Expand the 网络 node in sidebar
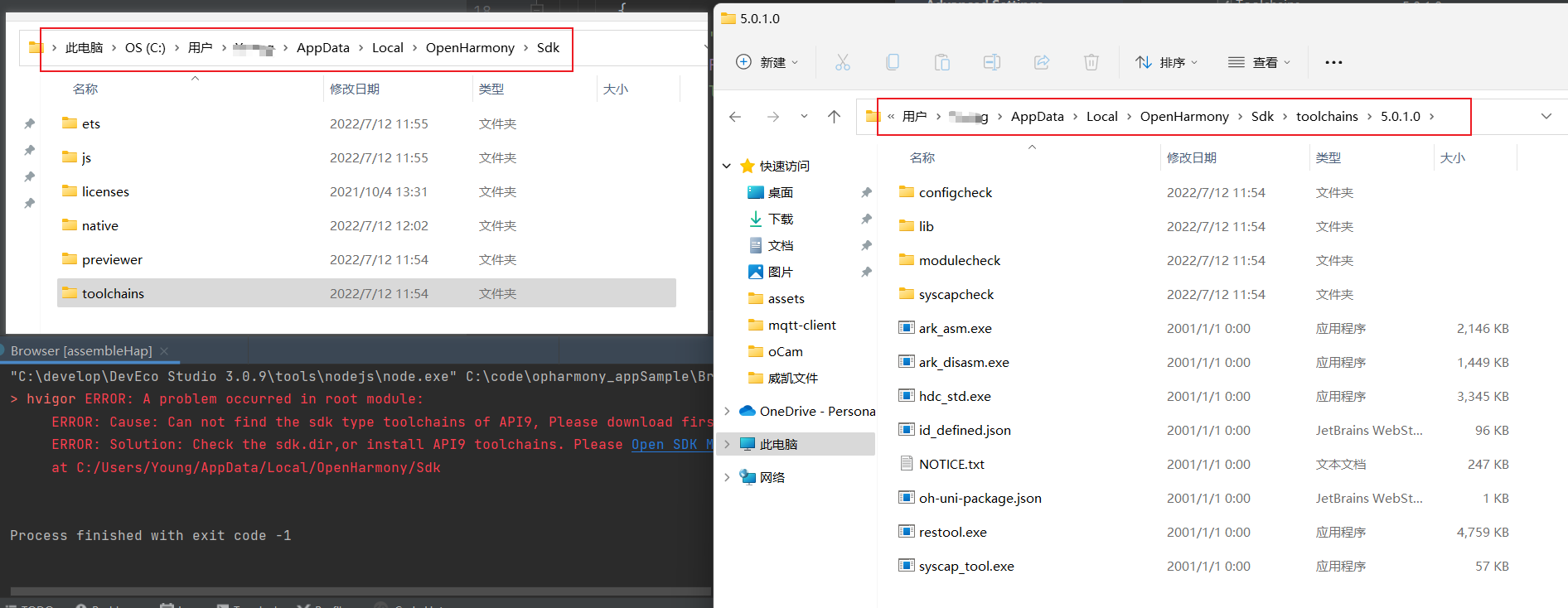The image size is (1568, 608). point(727,477)
